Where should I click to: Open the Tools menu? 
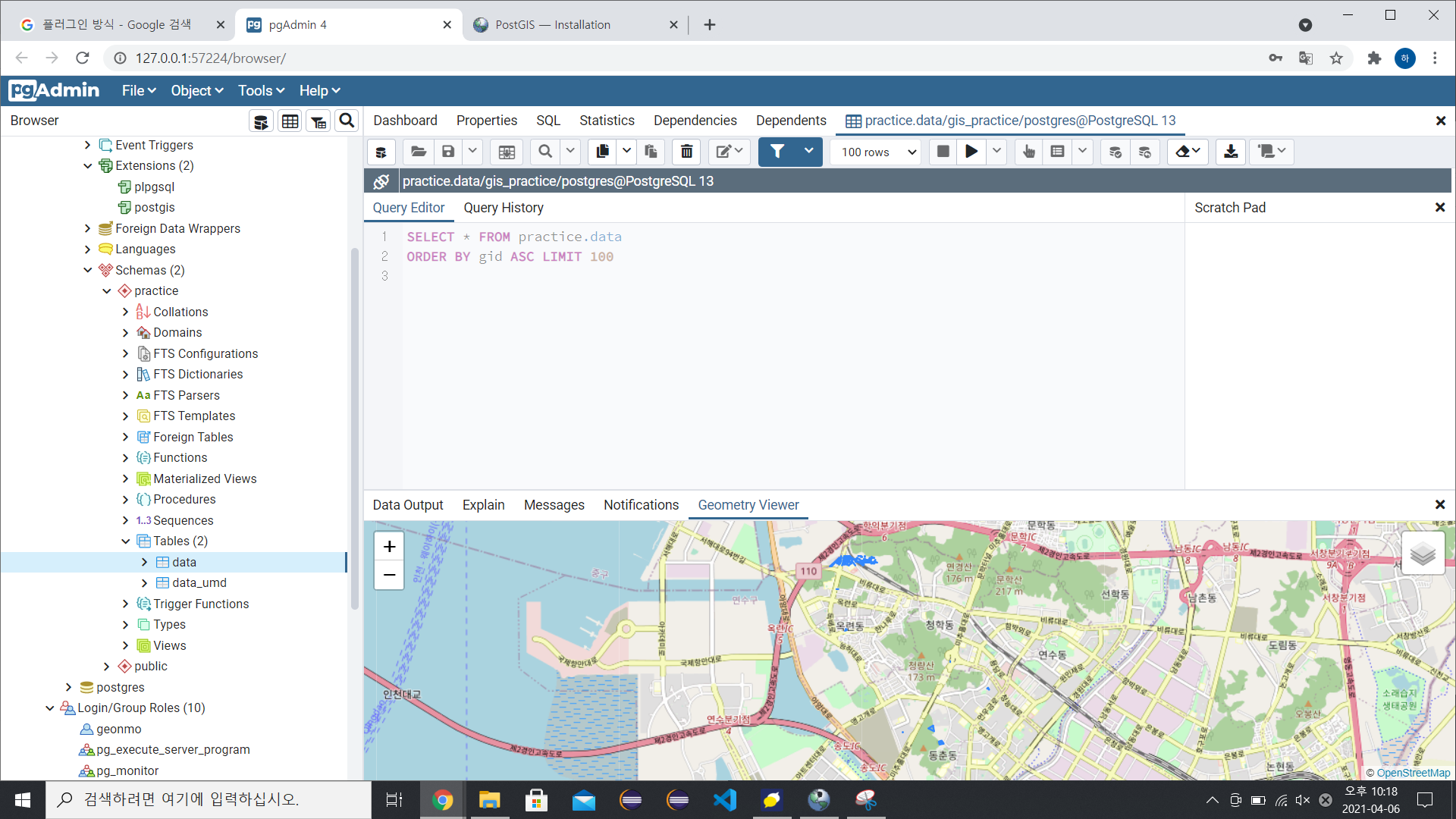coord(261,91)
